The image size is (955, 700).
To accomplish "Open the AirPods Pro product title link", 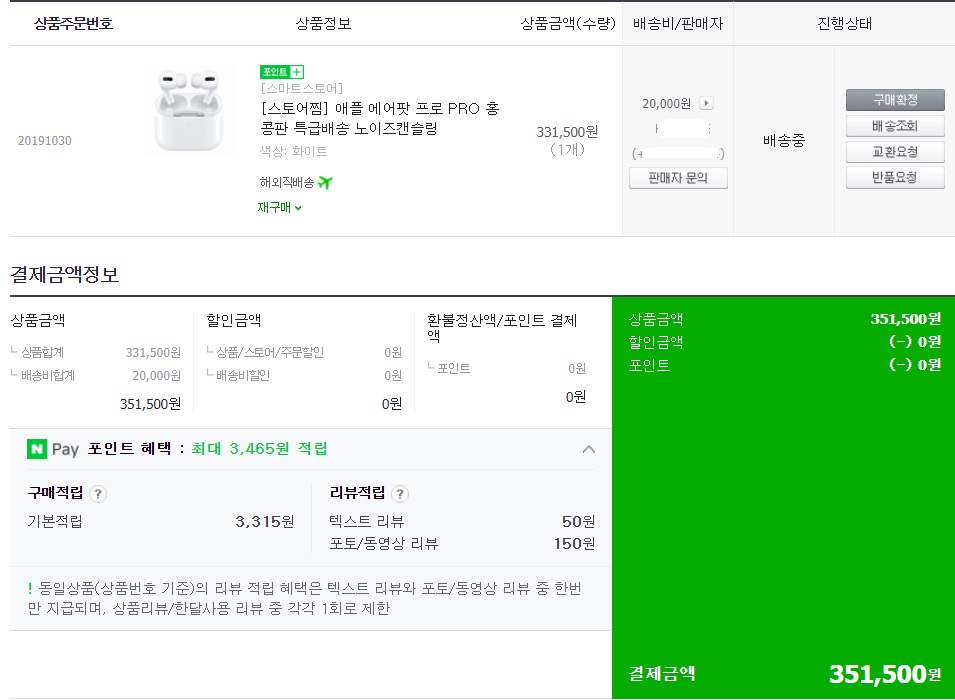I will 380,118.
